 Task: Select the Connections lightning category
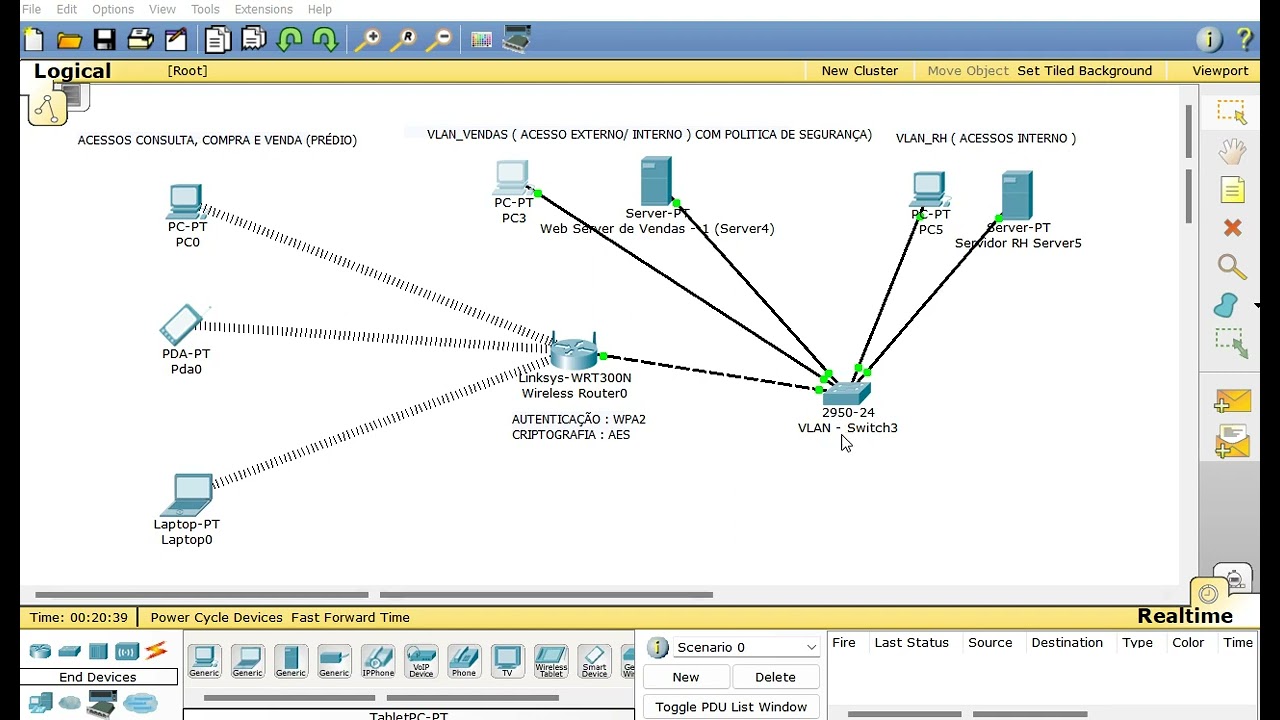click(156, 651)
